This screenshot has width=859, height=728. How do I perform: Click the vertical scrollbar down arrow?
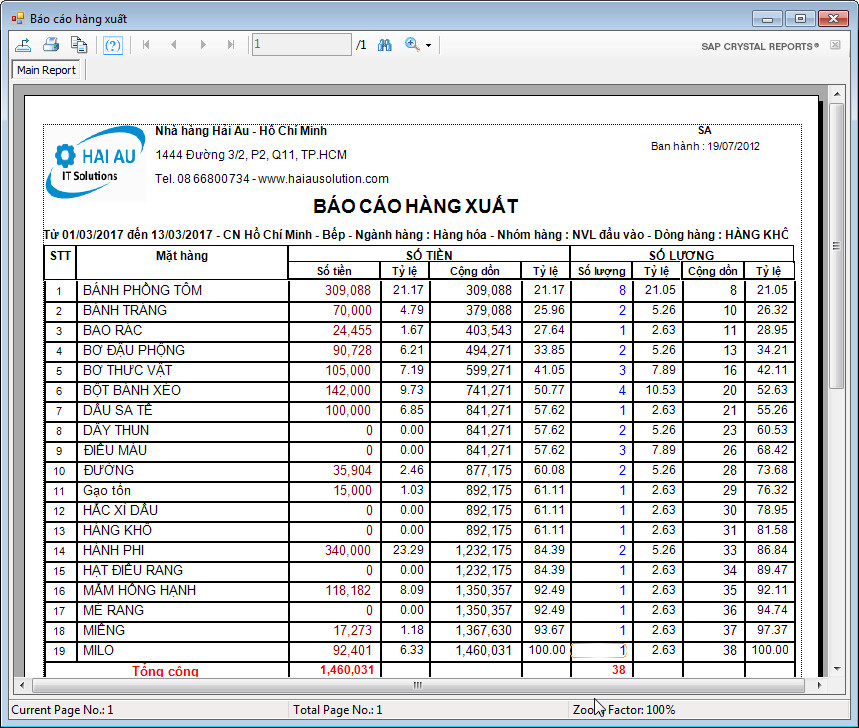pos(837,669)
